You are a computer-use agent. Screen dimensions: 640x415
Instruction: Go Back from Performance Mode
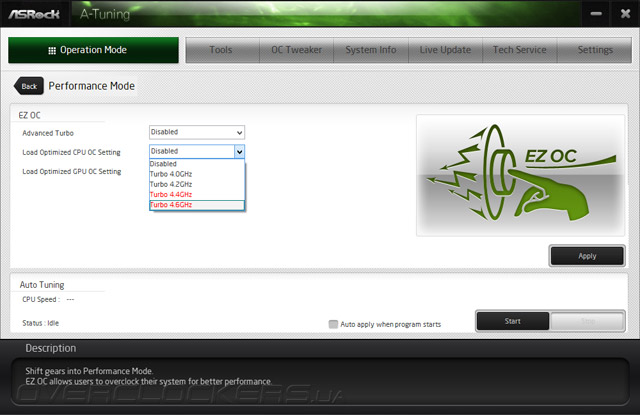pos(29,86)
